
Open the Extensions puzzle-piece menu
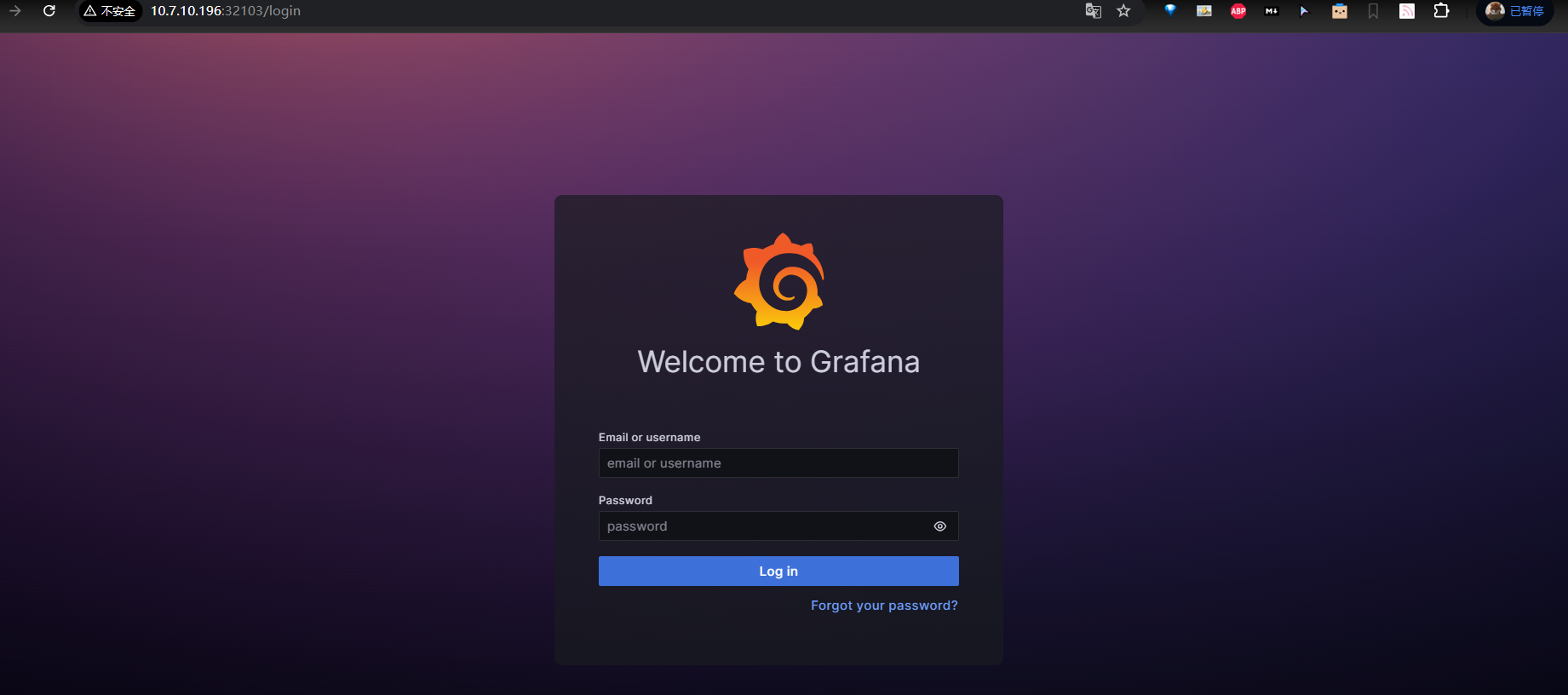(1441, 11)
